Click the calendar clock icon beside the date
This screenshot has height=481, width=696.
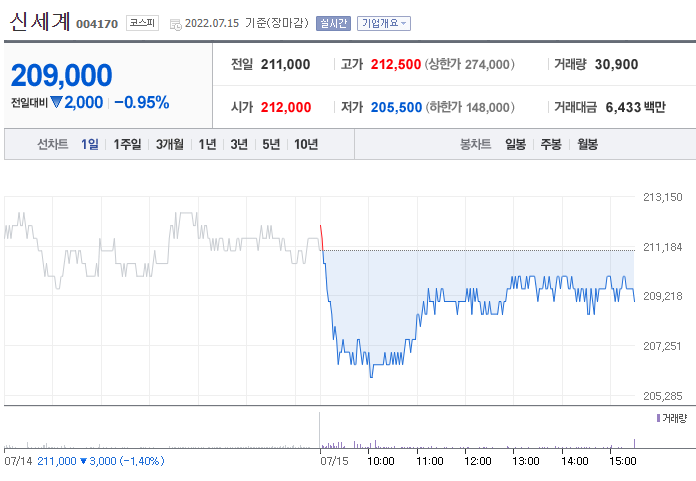176,24
